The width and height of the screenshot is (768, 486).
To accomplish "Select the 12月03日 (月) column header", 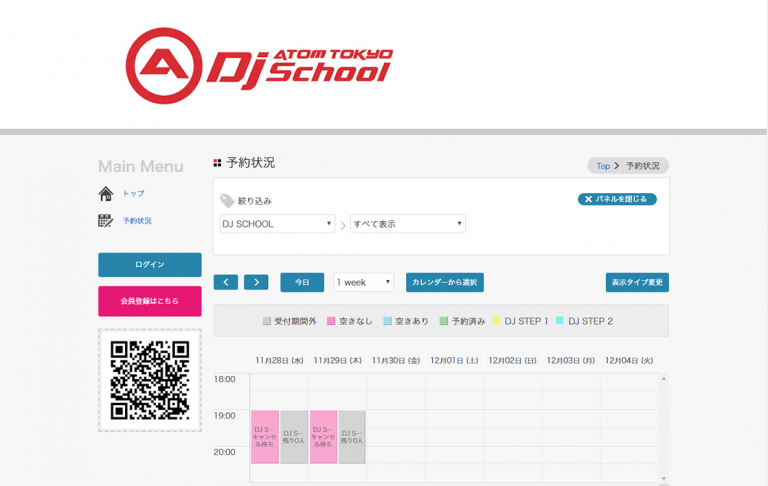I will 571,361.
